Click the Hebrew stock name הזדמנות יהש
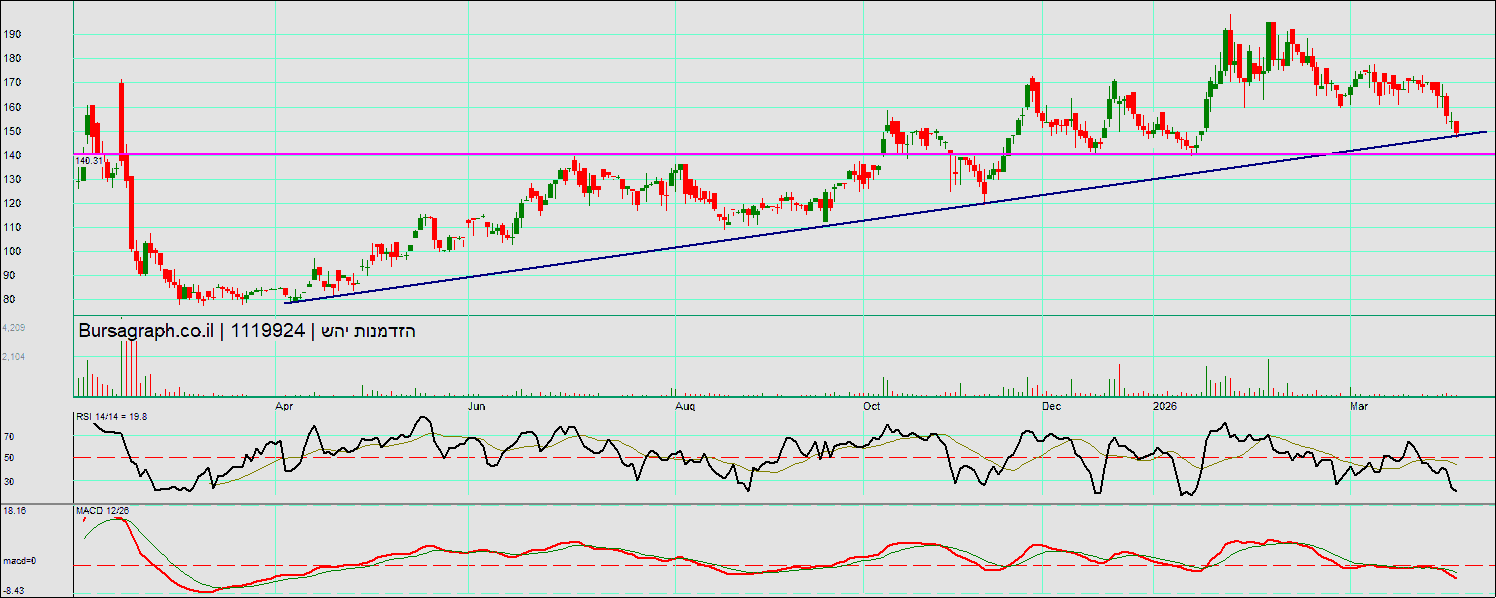Viewport: 1496px width, 598px height. 369,332
